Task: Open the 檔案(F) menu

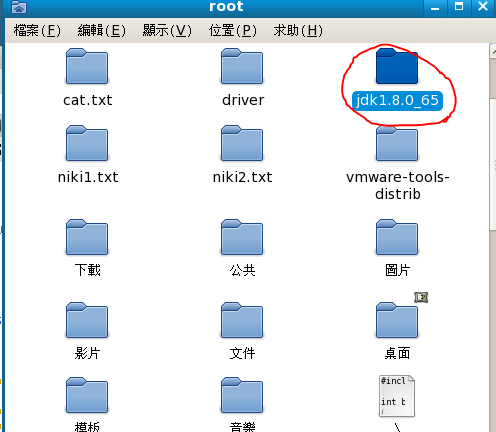Action: (x=37, y=31)
